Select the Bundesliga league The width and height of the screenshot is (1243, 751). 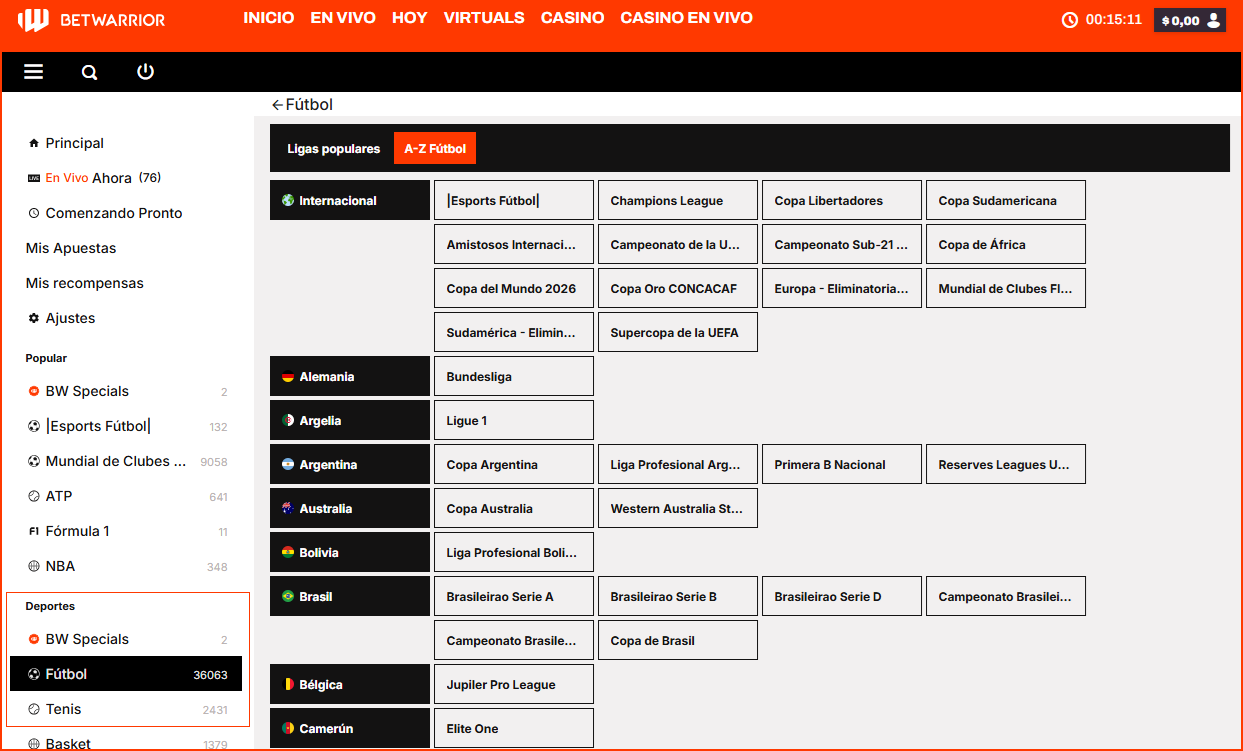(514, 376)
